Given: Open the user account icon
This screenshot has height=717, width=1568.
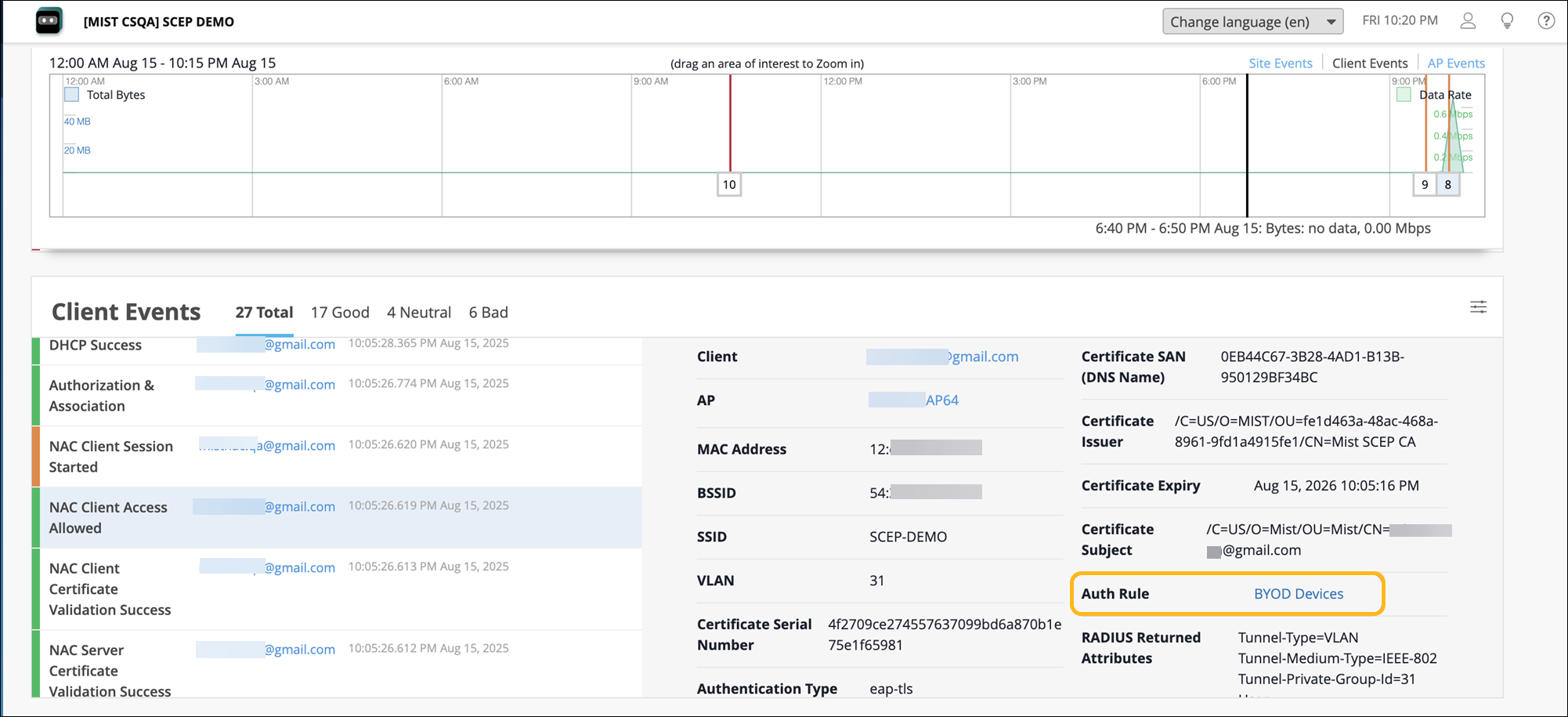Looking at the screenshot, I should [x=1468, y=21].
